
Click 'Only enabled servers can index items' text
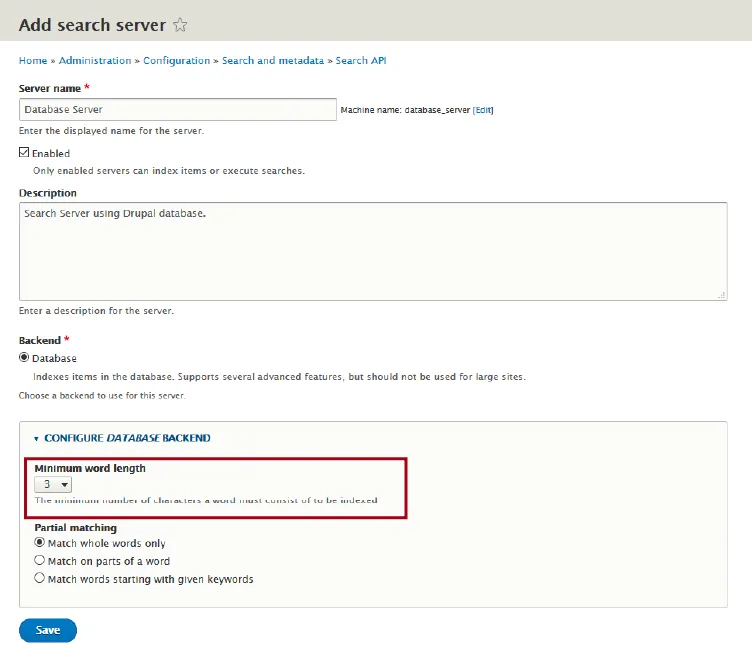tap(169, 171)
